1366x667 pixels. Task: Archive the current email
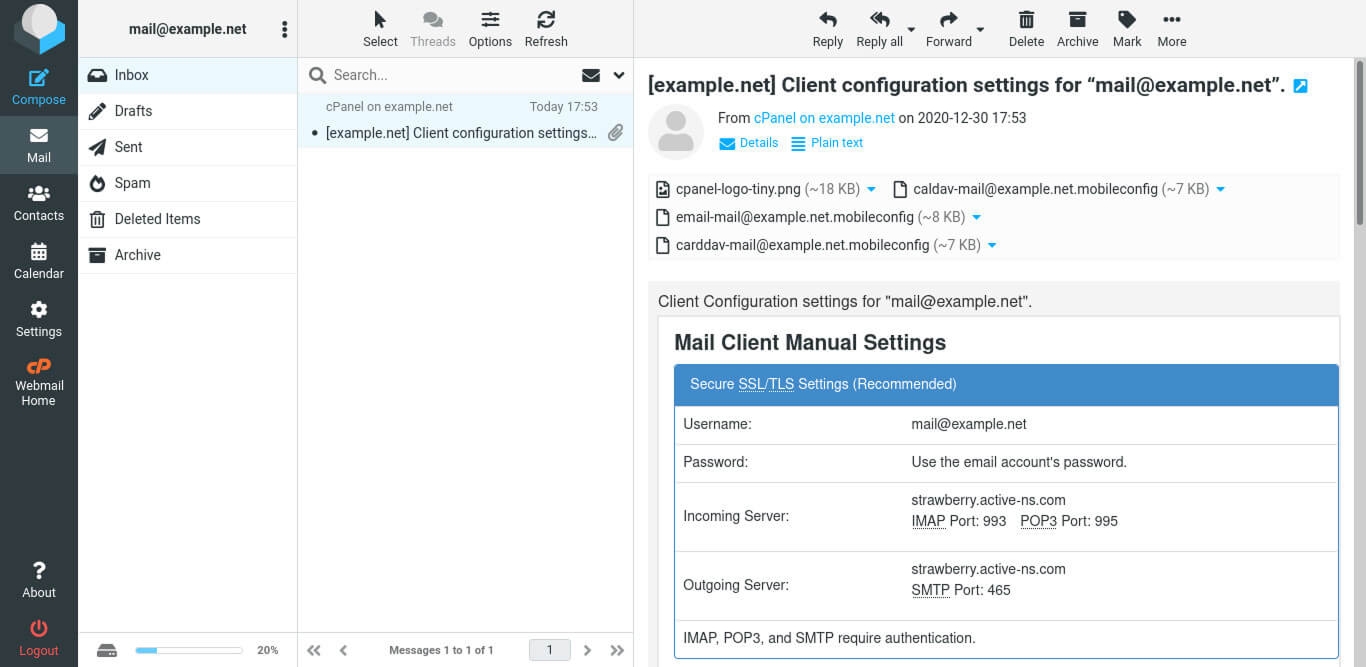(x=1077, y=20)
